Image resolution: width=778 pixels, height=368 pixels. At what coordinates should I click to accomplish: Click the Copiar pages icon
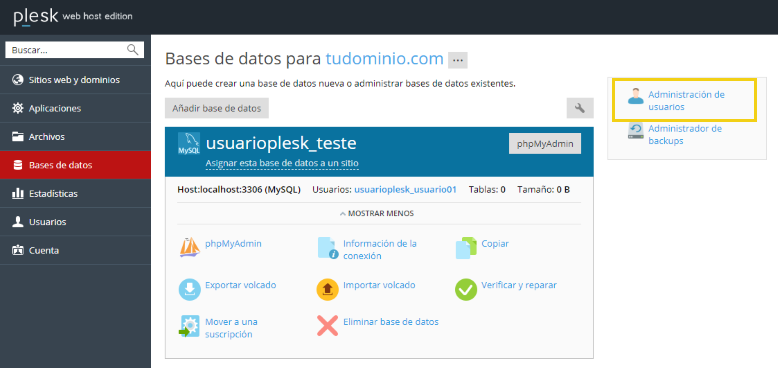point(466,247)
